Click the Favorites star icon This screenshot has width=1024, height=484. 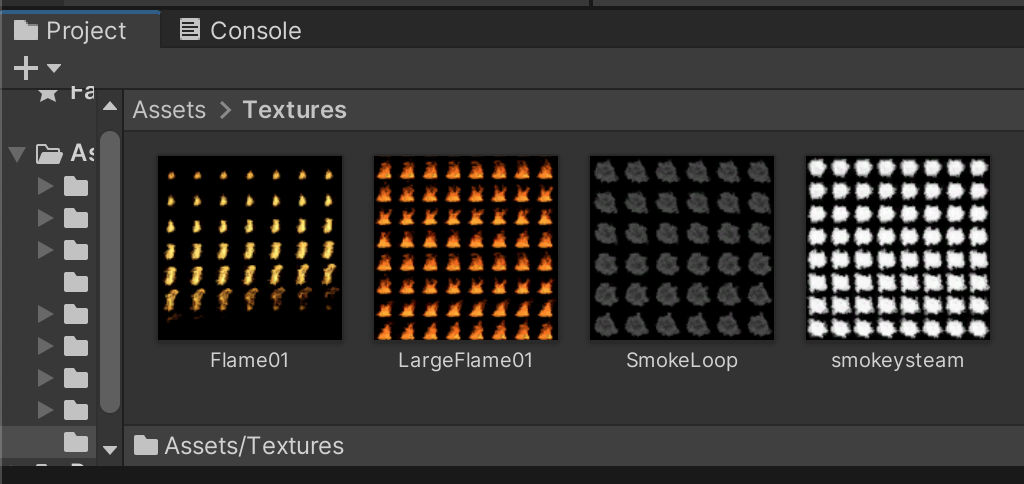(x=47, y=93)
